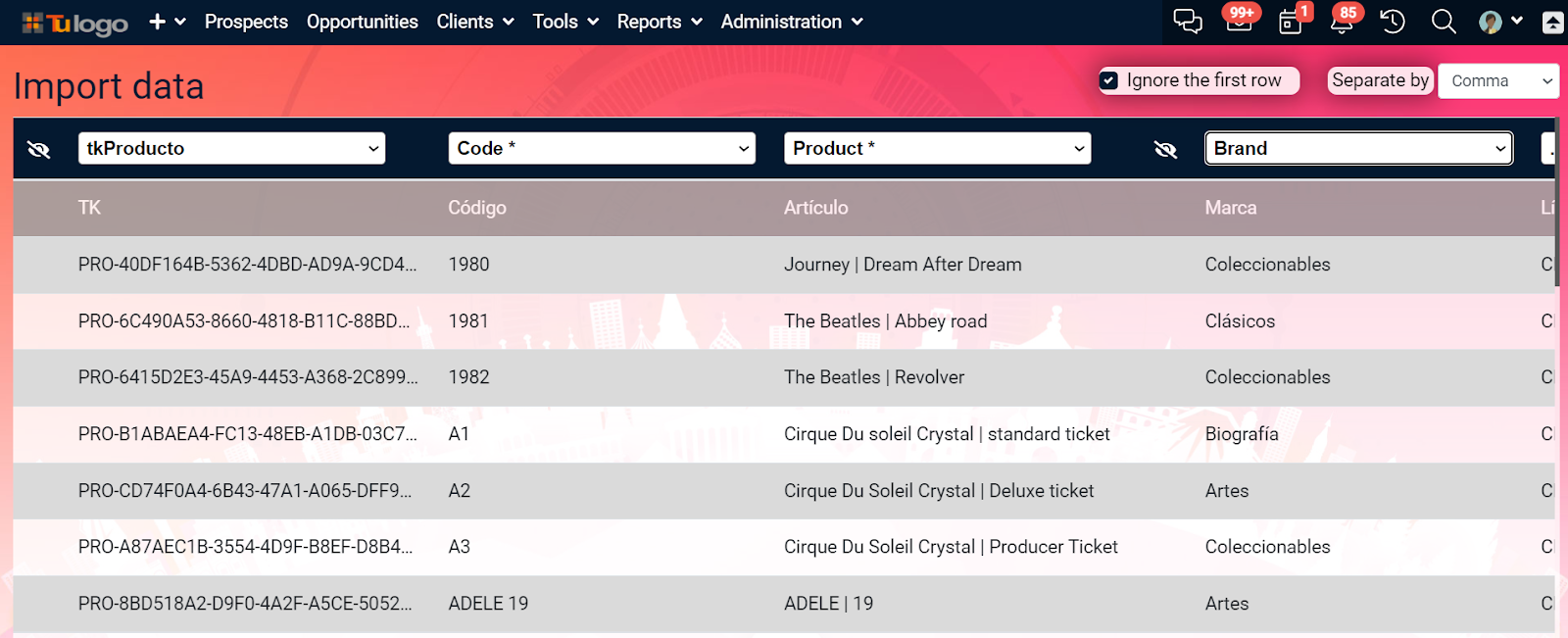1568x638 pixels.
Task: Click code cell 1981
Action: click(x=468, y=321)
